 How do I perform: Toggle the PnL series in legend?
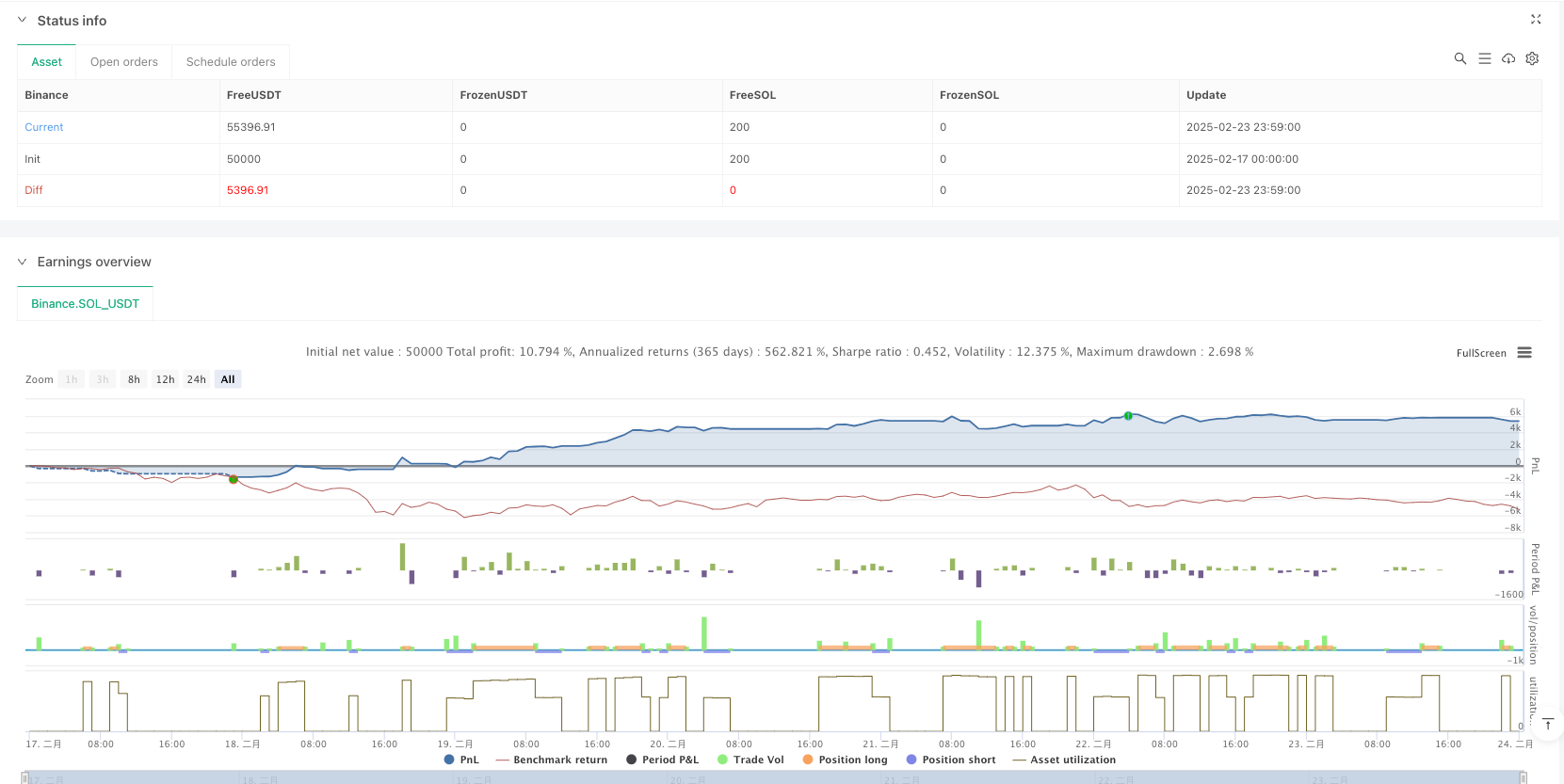[461, 760]
